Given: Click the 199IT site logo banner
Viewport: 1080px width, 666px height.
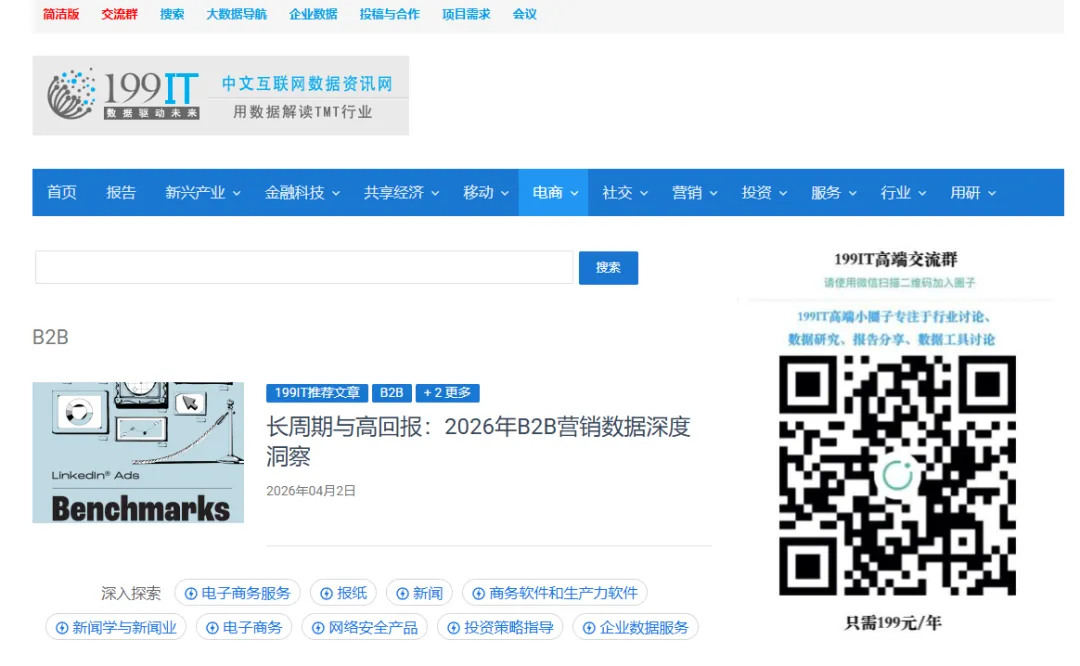Looking at the screenshot, I should click(x=220, y=96).
